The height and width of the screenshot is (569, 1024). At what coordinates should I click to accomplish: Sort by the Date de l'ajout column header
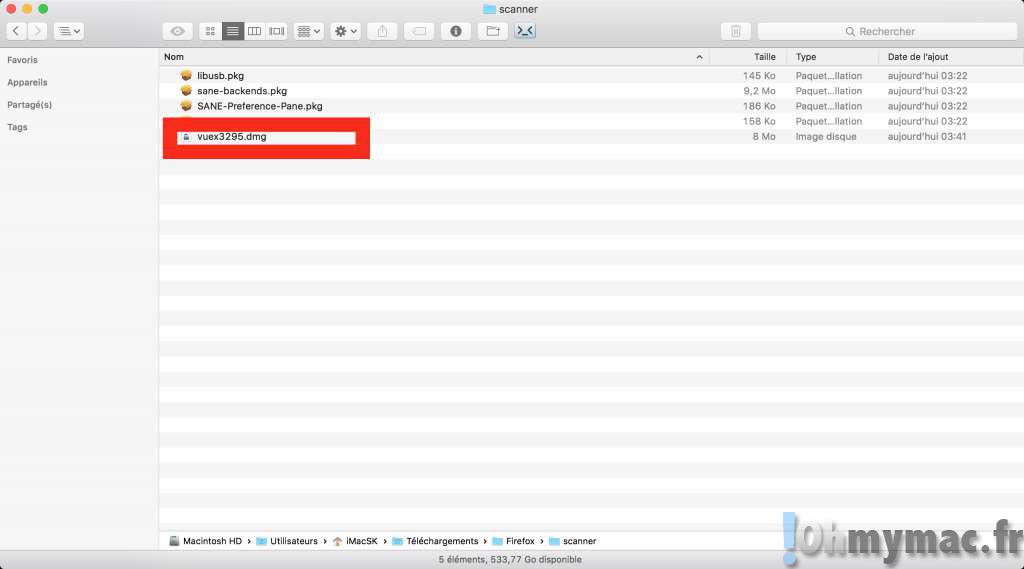pos(951,57)
